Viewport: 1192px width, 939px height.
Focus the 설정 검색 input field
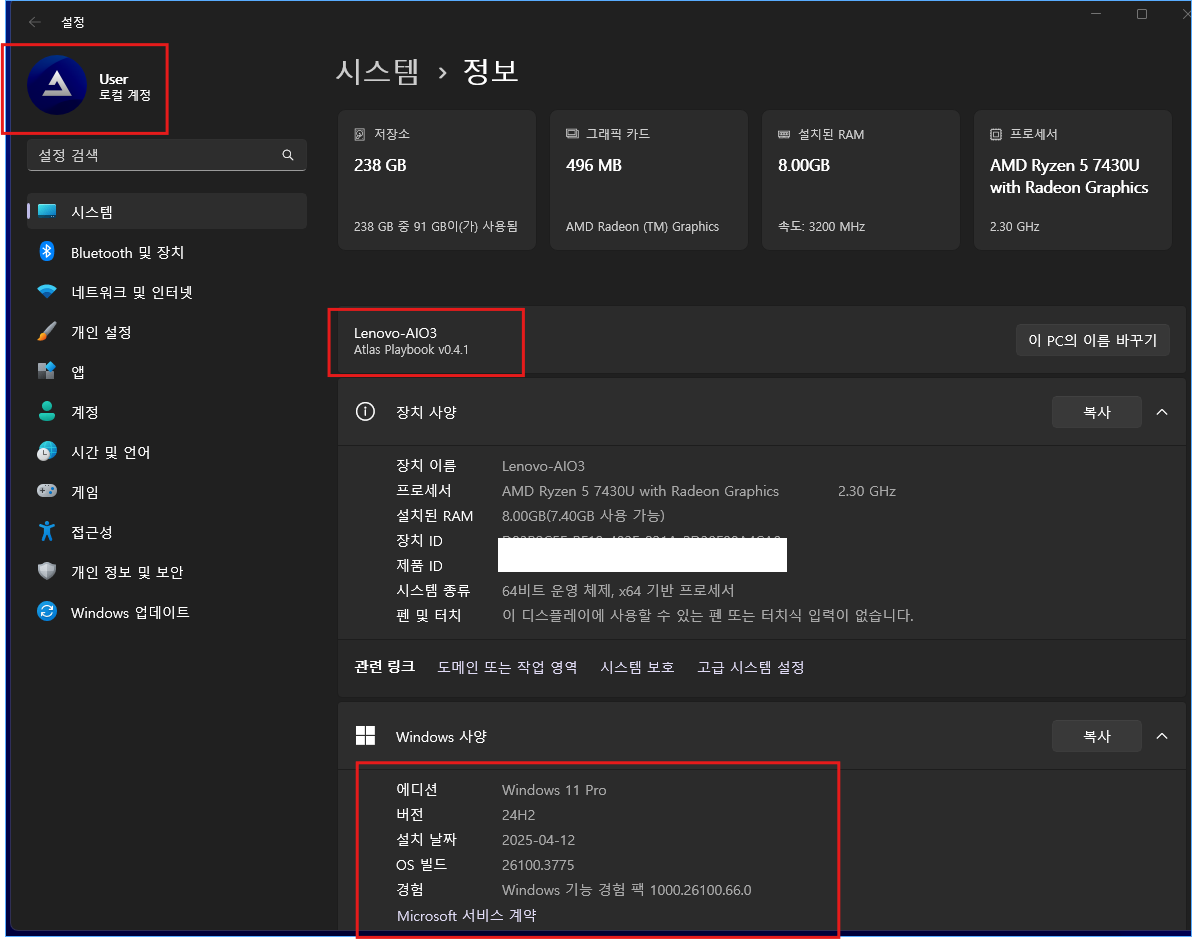pos(167,155)
